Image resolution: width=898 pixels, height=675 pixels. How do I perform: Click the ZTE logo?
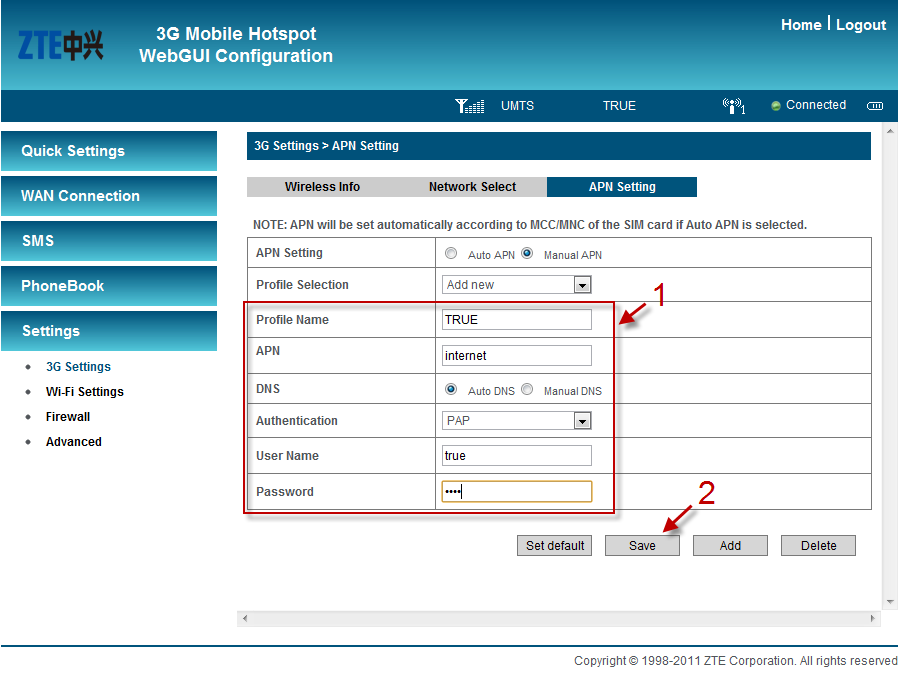coord(61,45)
